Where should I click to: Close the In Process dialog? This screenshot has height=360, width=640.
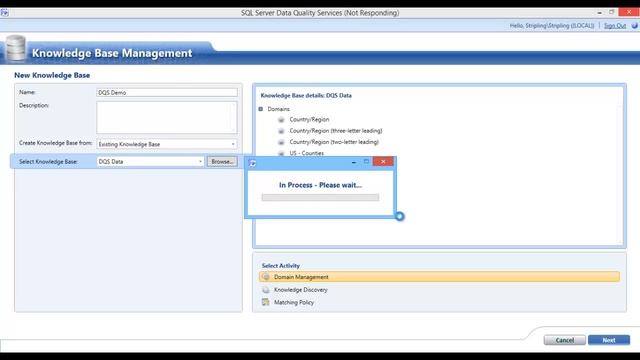(383, 162)
